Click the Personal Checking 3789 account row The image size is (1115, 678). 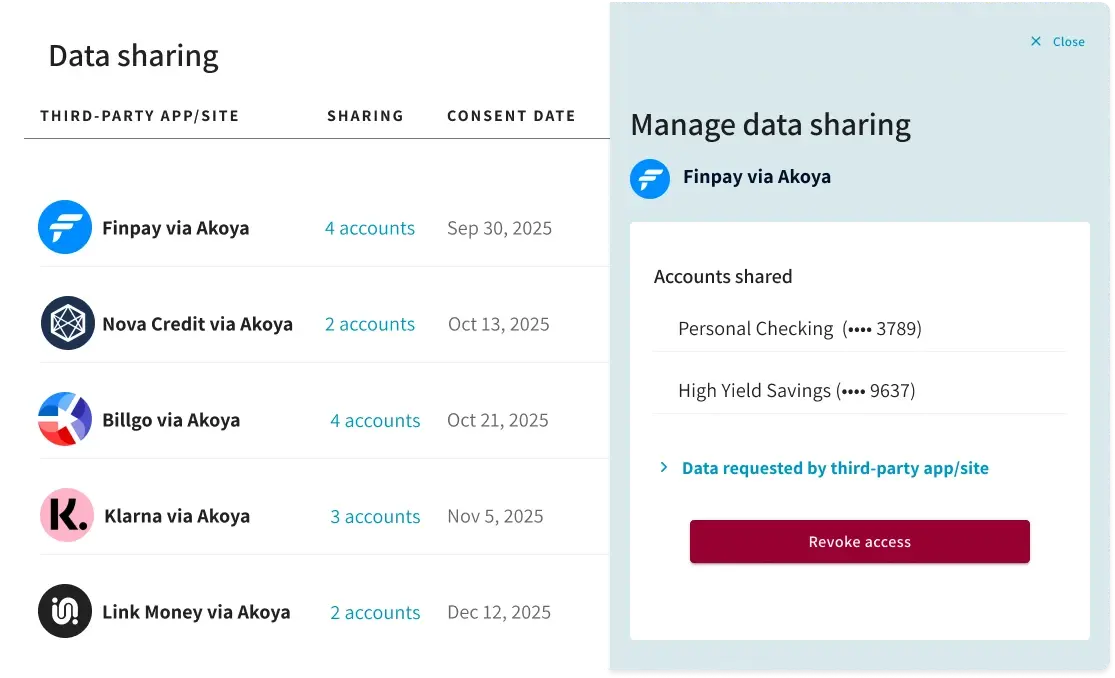[860, 329]
